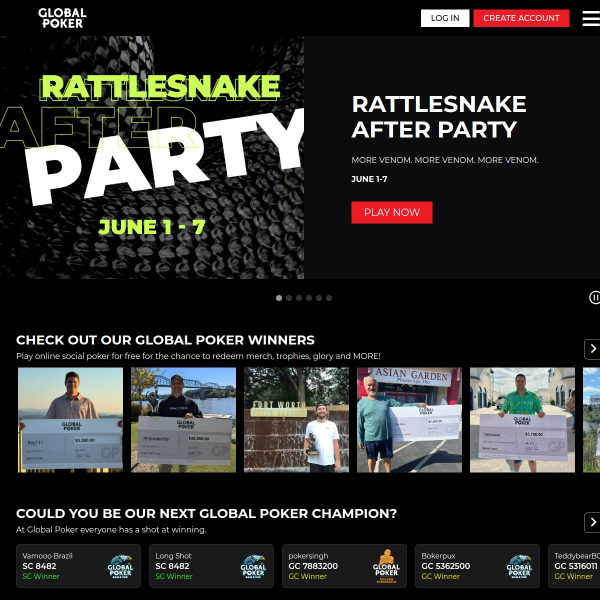
Task: Select the fifth carousel dot
Action: [319, 298]
